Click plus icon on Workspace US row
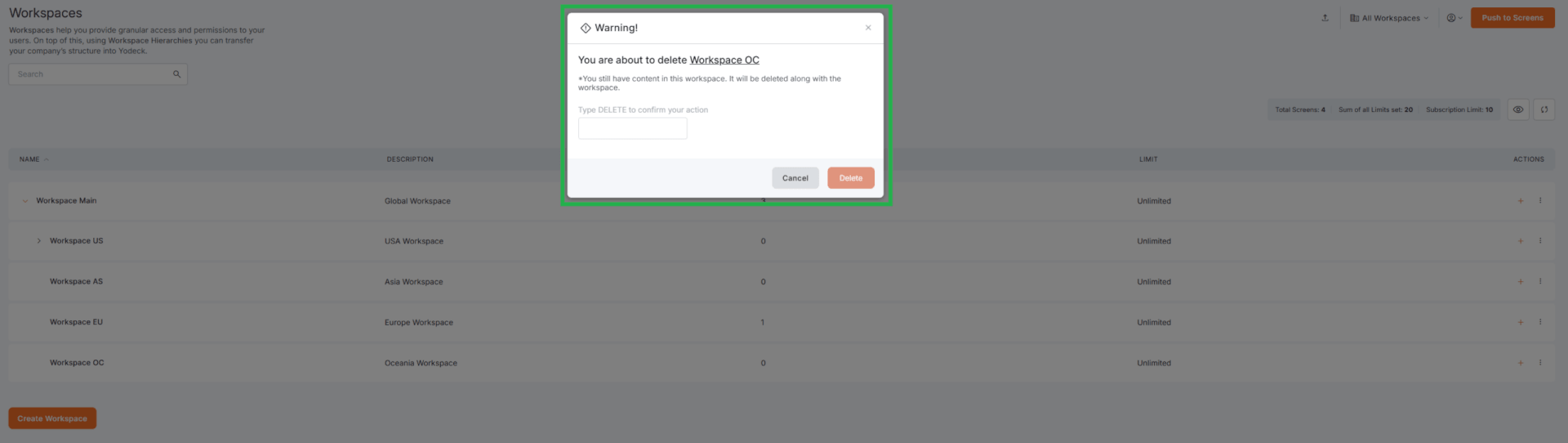 [1521, 241]
